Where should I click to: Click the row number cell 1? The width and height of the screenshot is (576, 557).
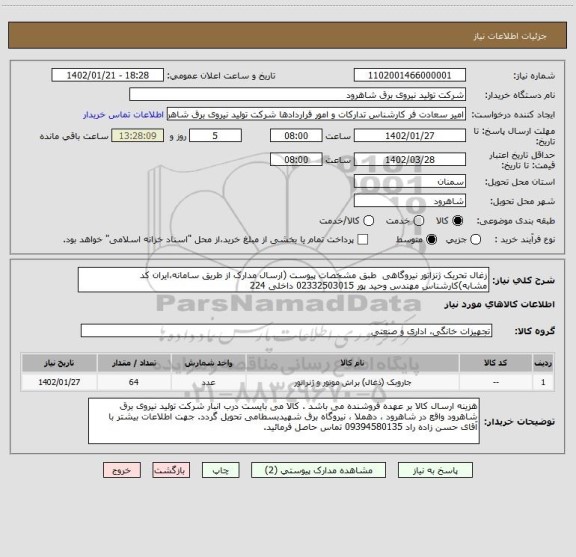tap(543, 382)
